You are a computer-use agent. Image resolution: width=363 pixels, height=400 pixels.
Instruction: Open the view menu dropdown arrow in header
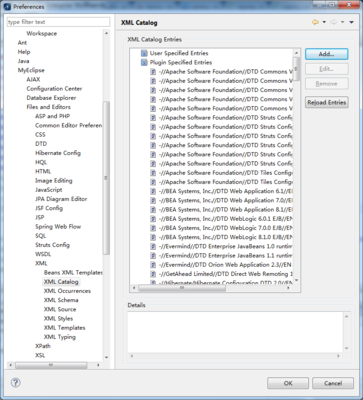[x=351, y=22]
